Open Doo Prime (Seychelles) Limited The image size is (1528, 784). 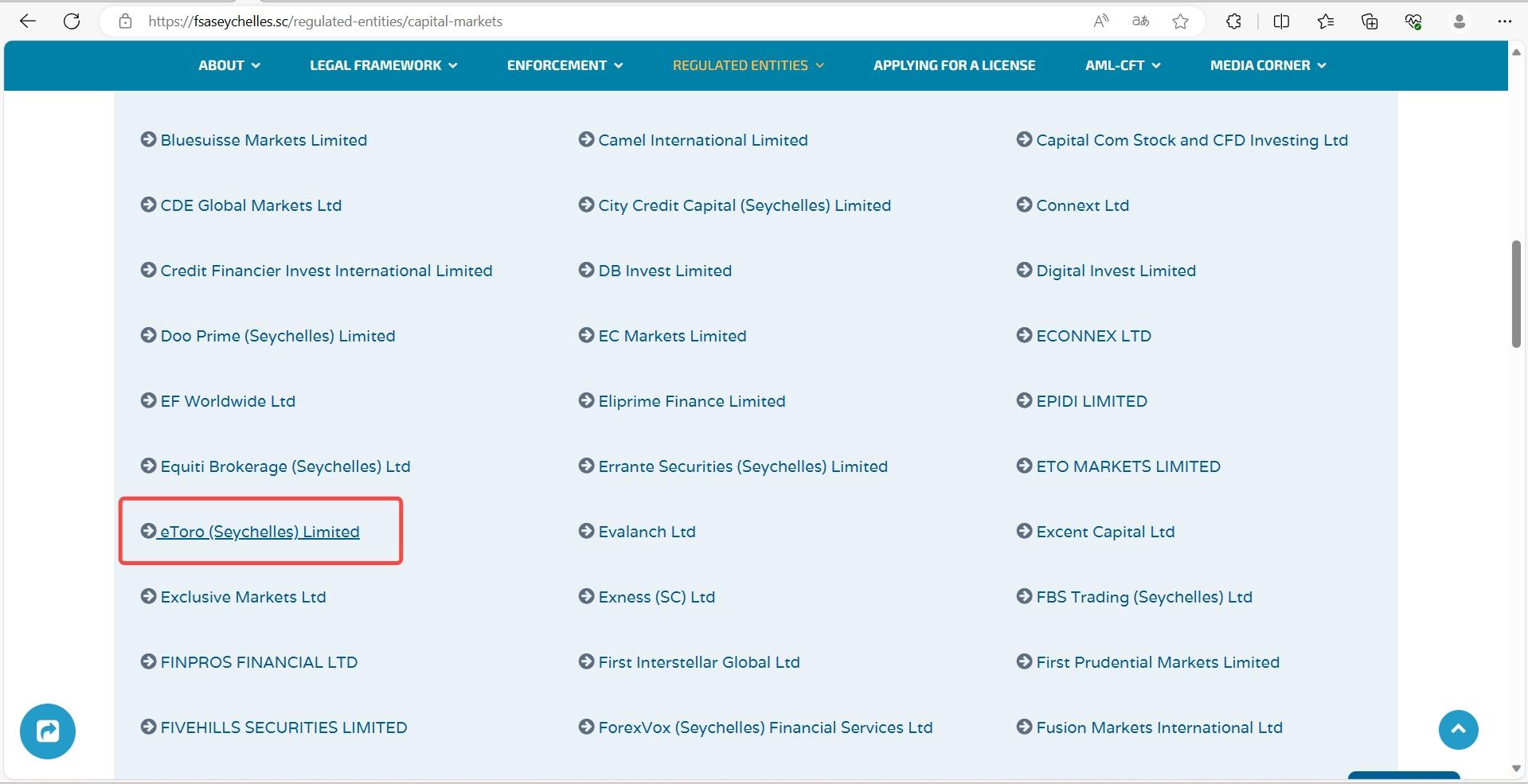click(x=278, y=336)
